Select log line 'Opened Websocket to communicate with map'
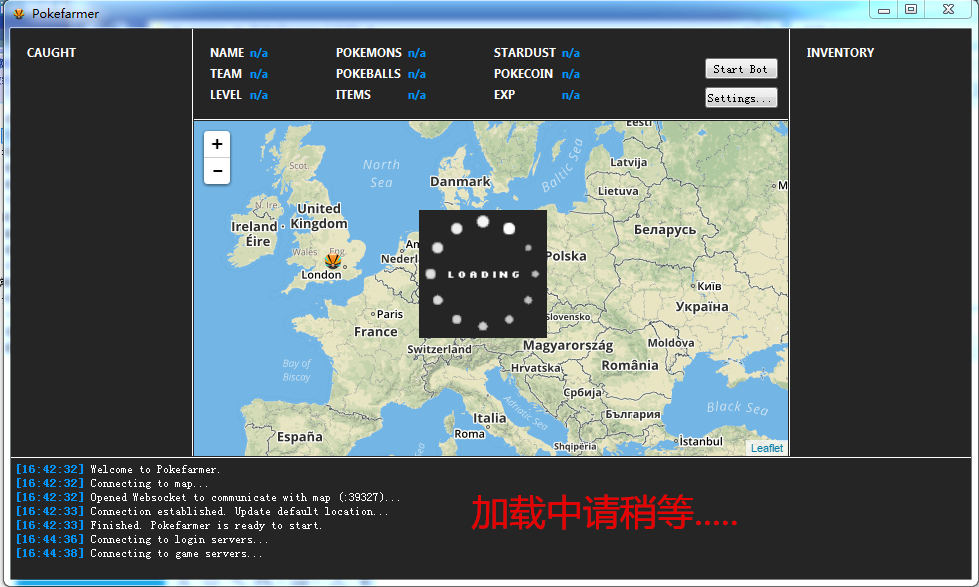 pyautogui.click(x=245, y=498)
